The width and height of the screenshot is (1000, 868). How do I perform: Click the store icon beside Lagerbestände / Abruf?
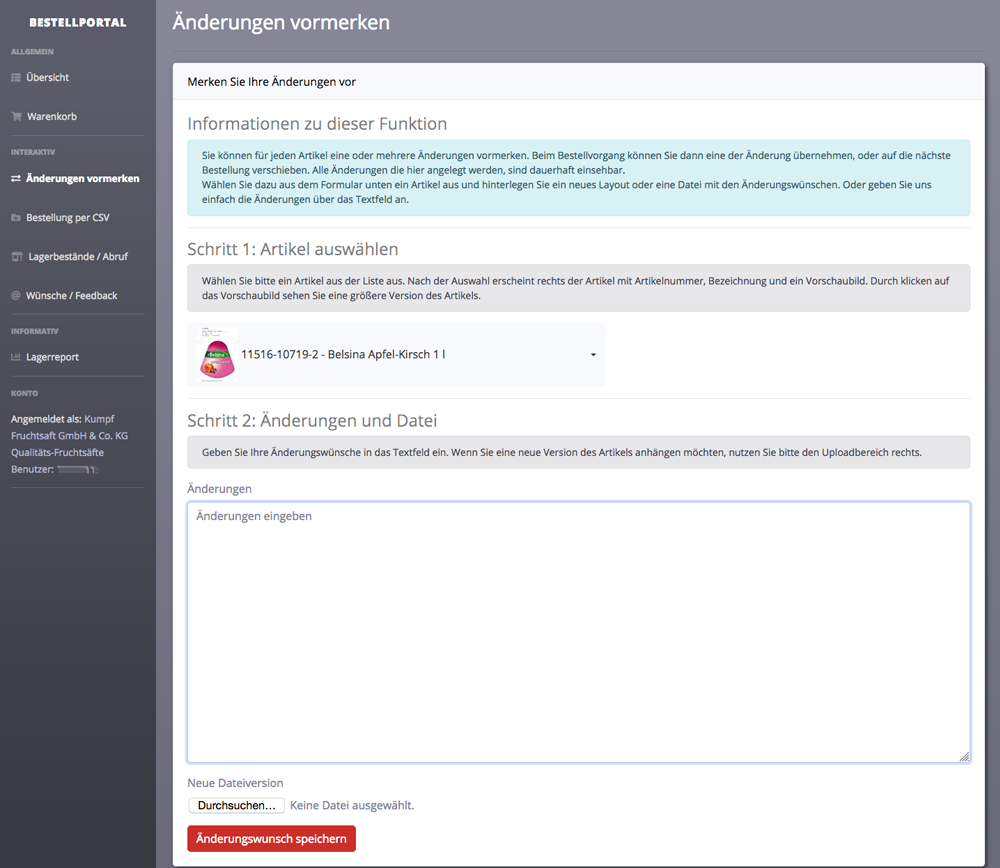point(17,256)
